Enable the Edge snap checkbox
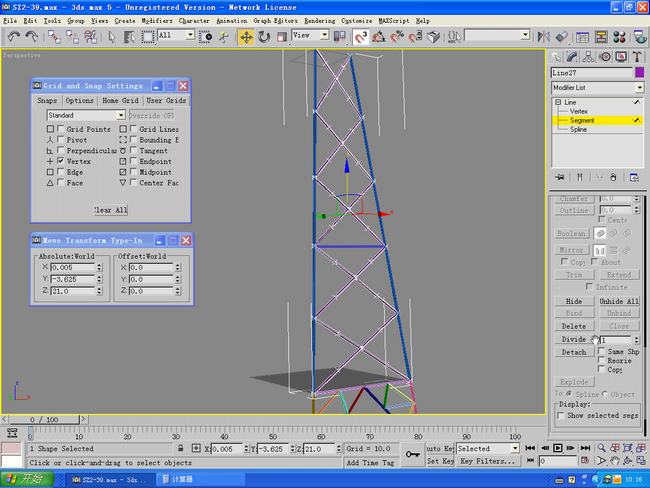 click(61, 172)
